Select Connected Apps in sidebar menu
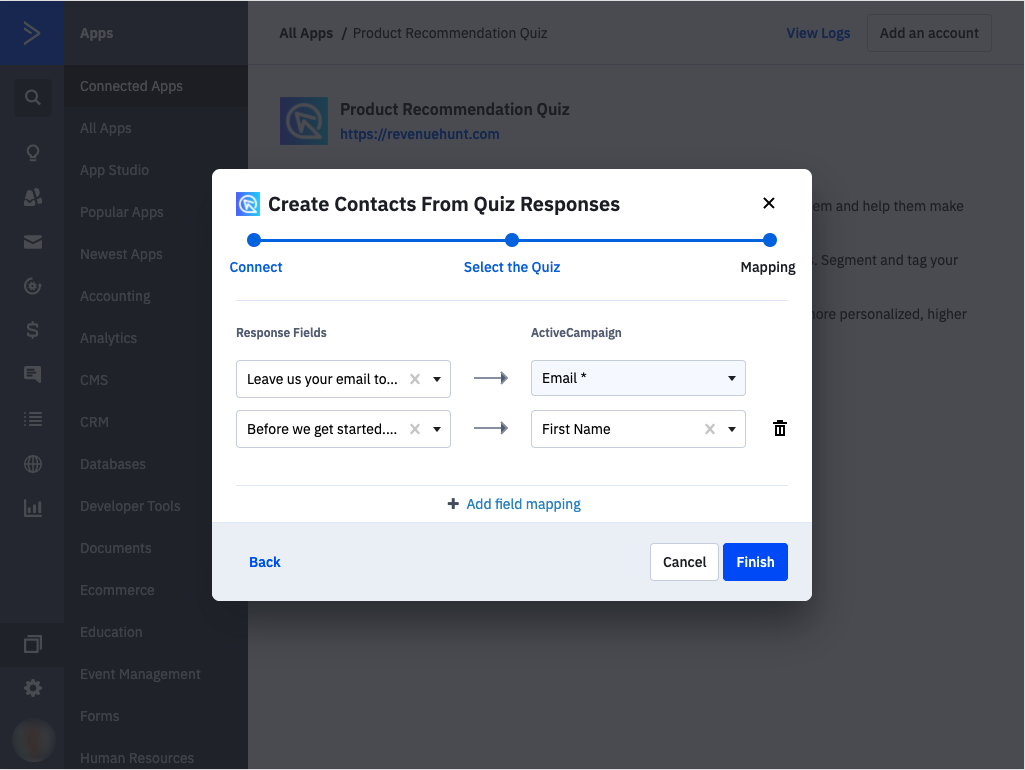The image size is (1025, 770). [x=156, y=86]
